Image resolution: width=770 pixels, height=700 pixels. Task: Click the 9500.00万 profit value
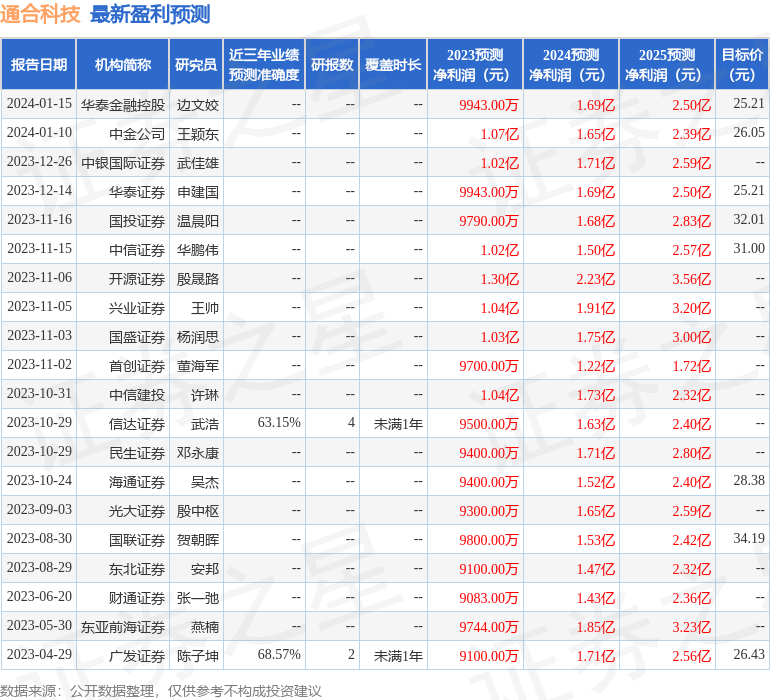point(489,423)
